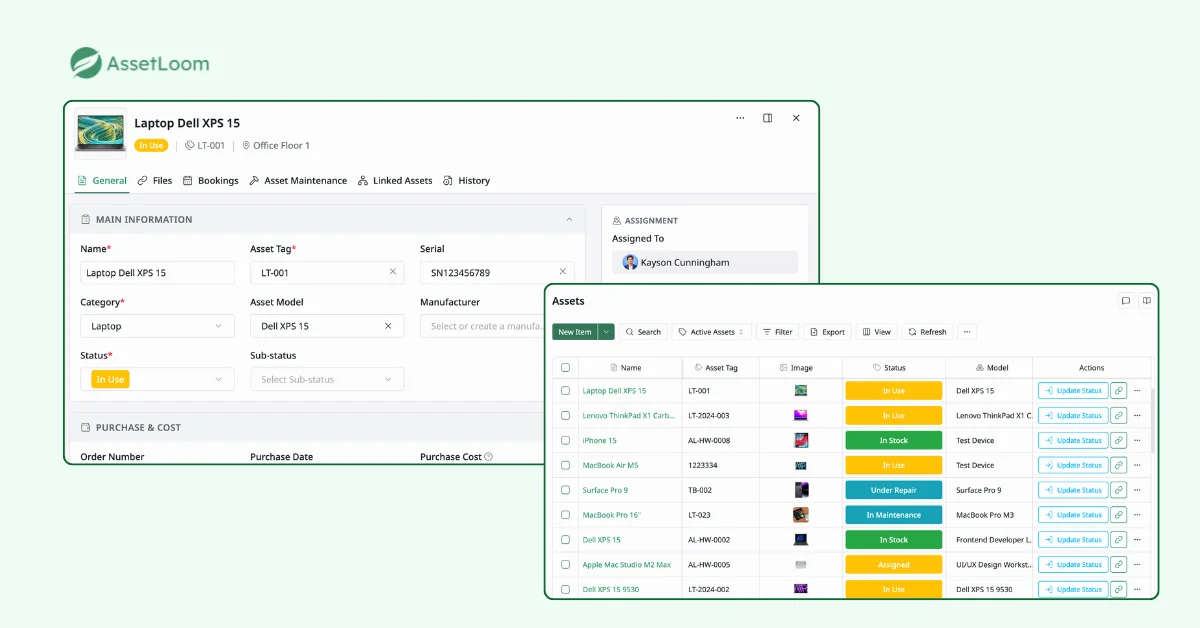This screenshot has height=628, width=1200.
Task: Open the View columns menu in Assets toolbar
Action: 876,332
